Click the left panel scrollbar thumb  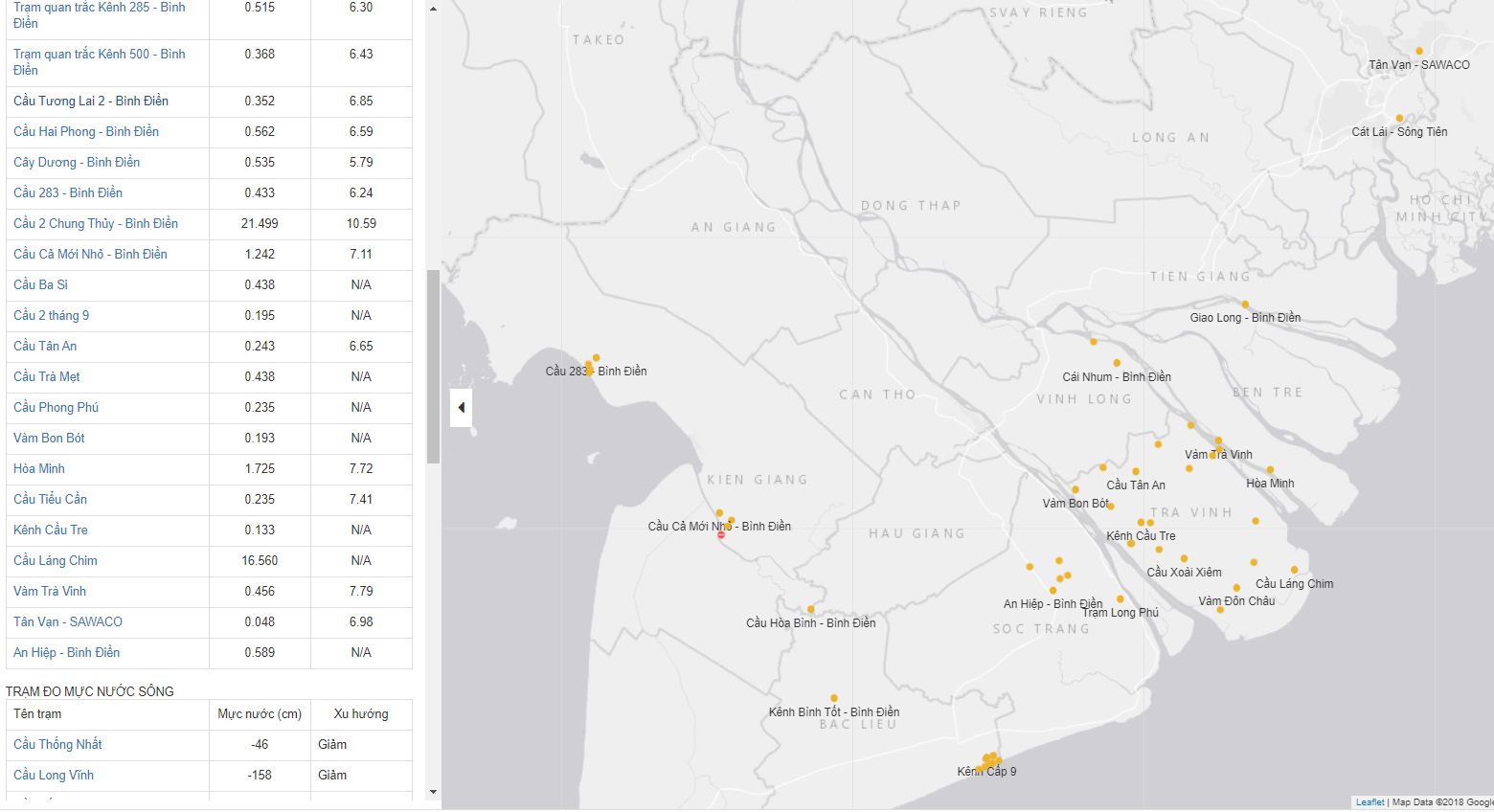pos(433,366)
